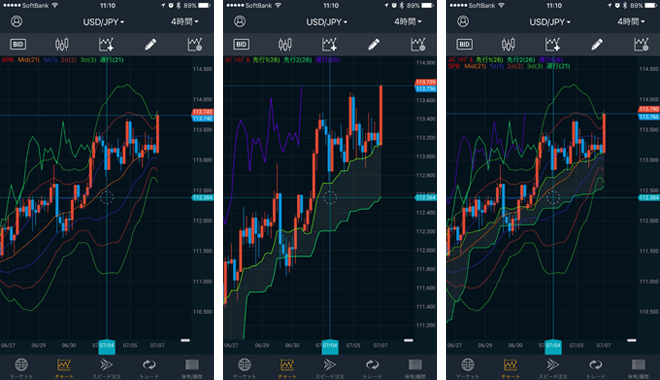Open 4時間 timeframe dropdown in middle screenshot
This screenshot has height=380, width=660.
click(x=408, y=21)
